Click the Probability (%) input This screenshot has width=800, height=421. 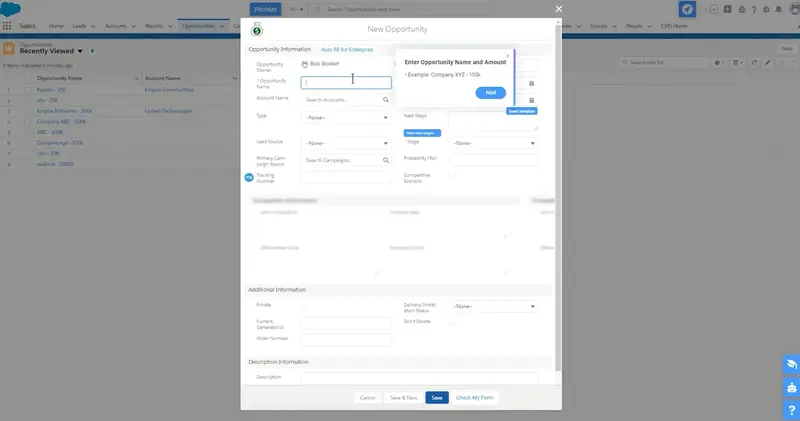(x=493, y=160)
